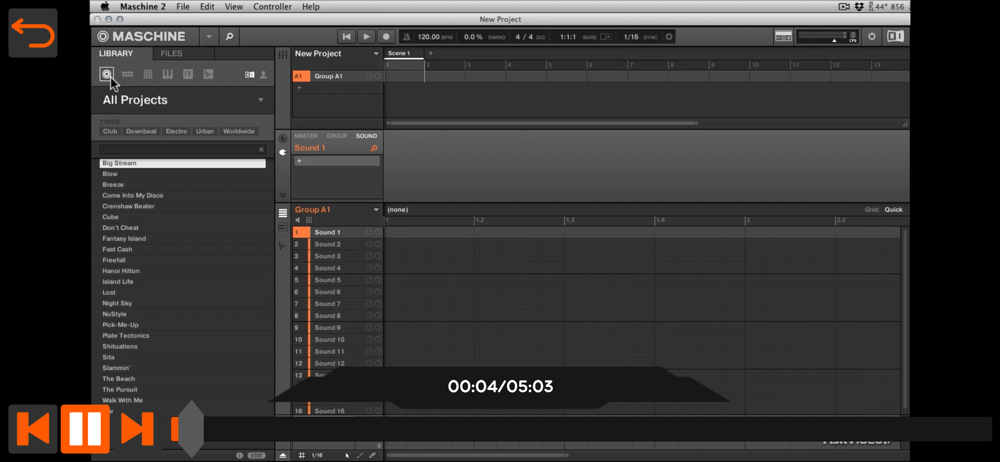The image size is (1000, 462).
Task: Add a plug-in with plus slot
Action: (337, 161)
